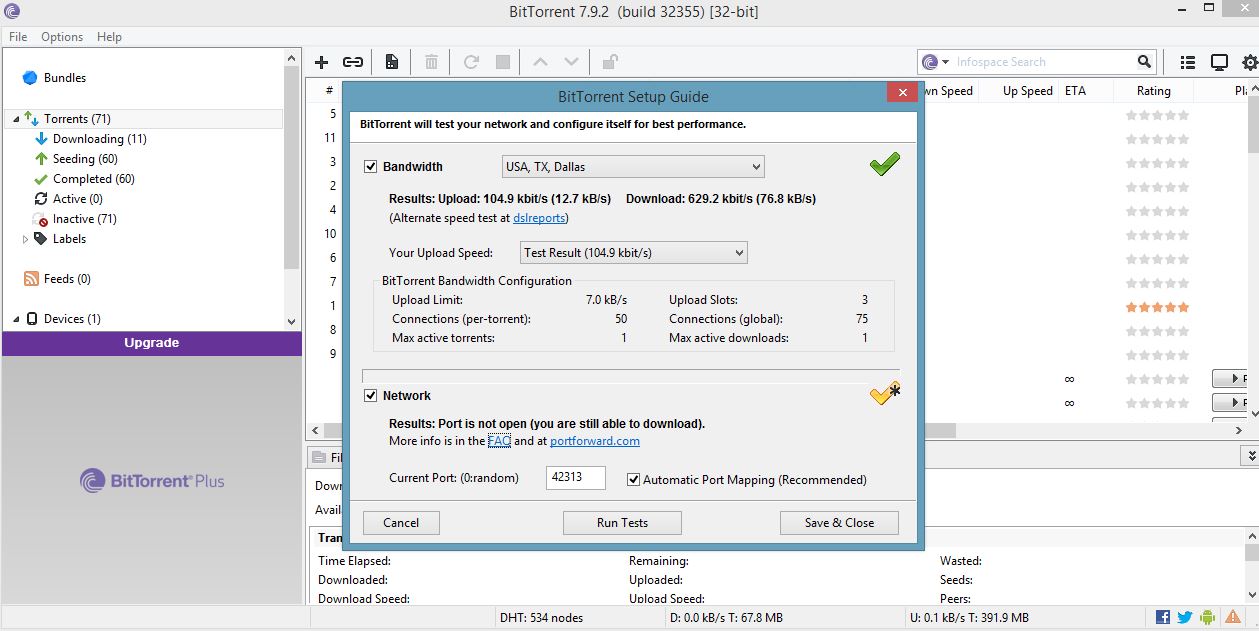Viewport: 1259px width, 631px height.
Task: Disable the Network test section
Action: 370,395
